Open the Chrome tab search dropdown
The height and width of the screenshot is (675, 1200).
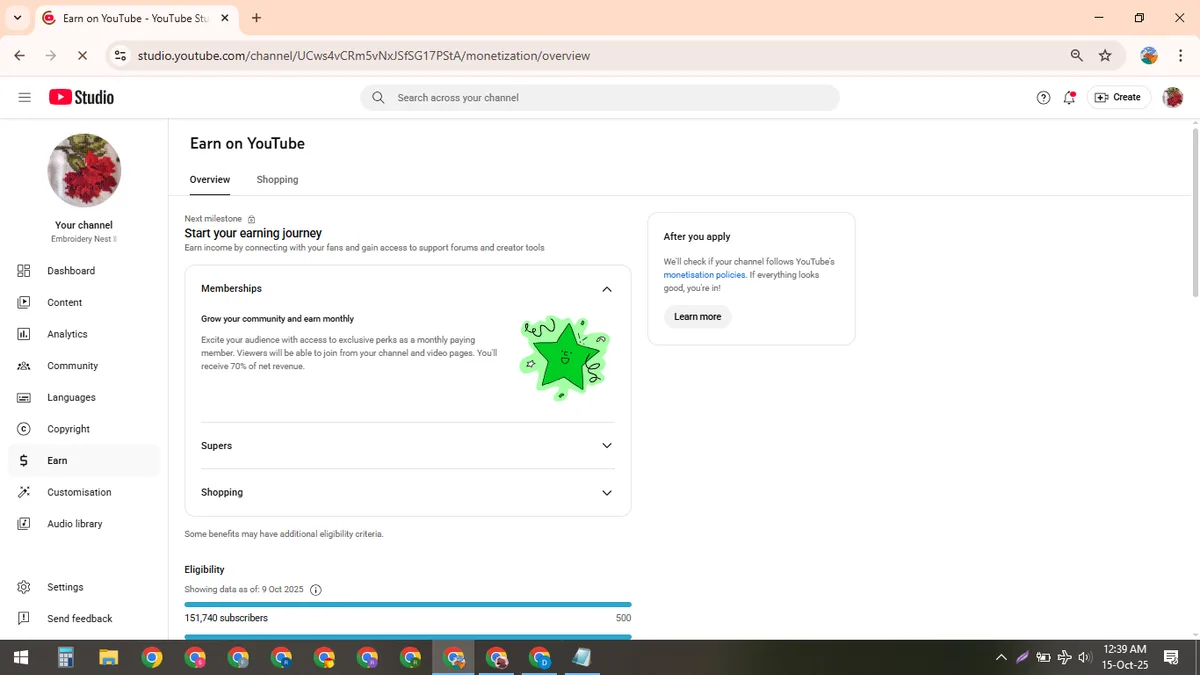(17, 18)
